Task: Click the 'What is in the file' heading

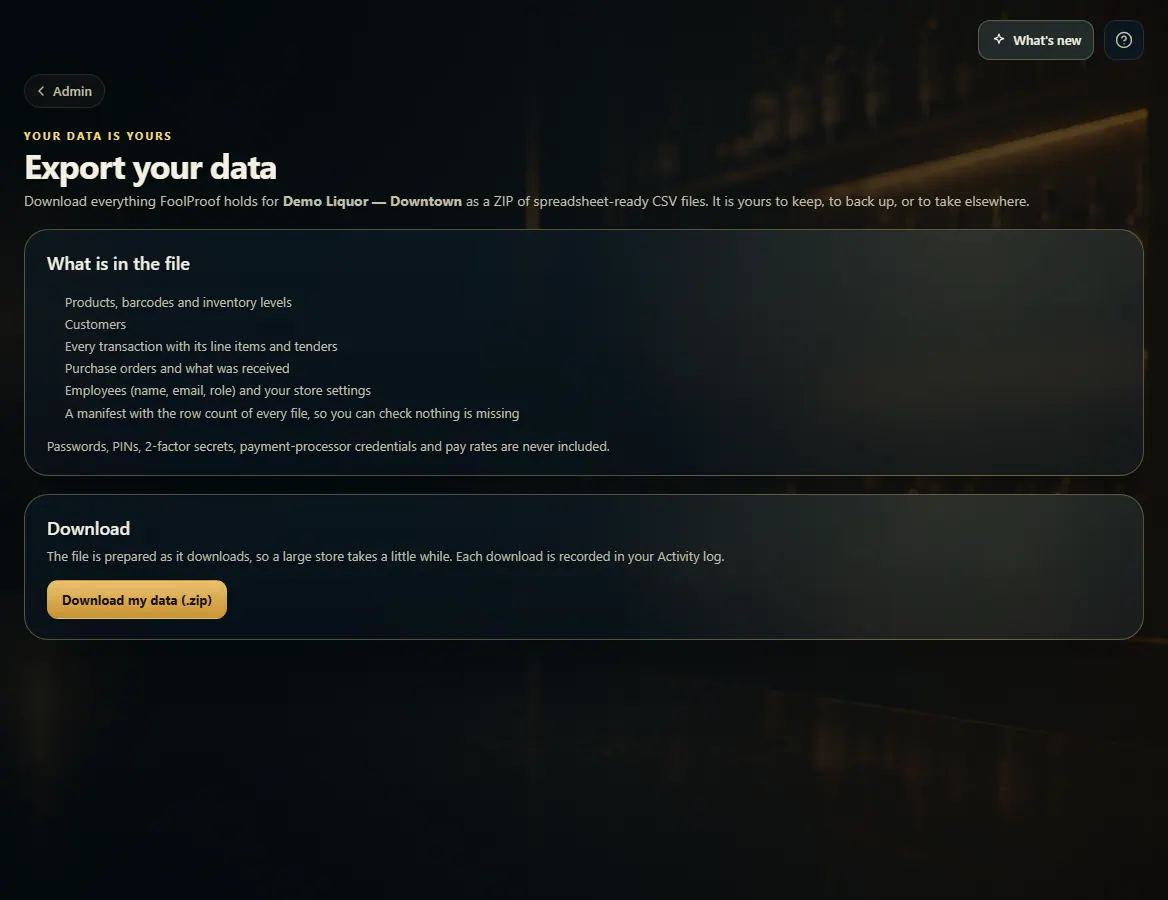Action: pos(118,264)
